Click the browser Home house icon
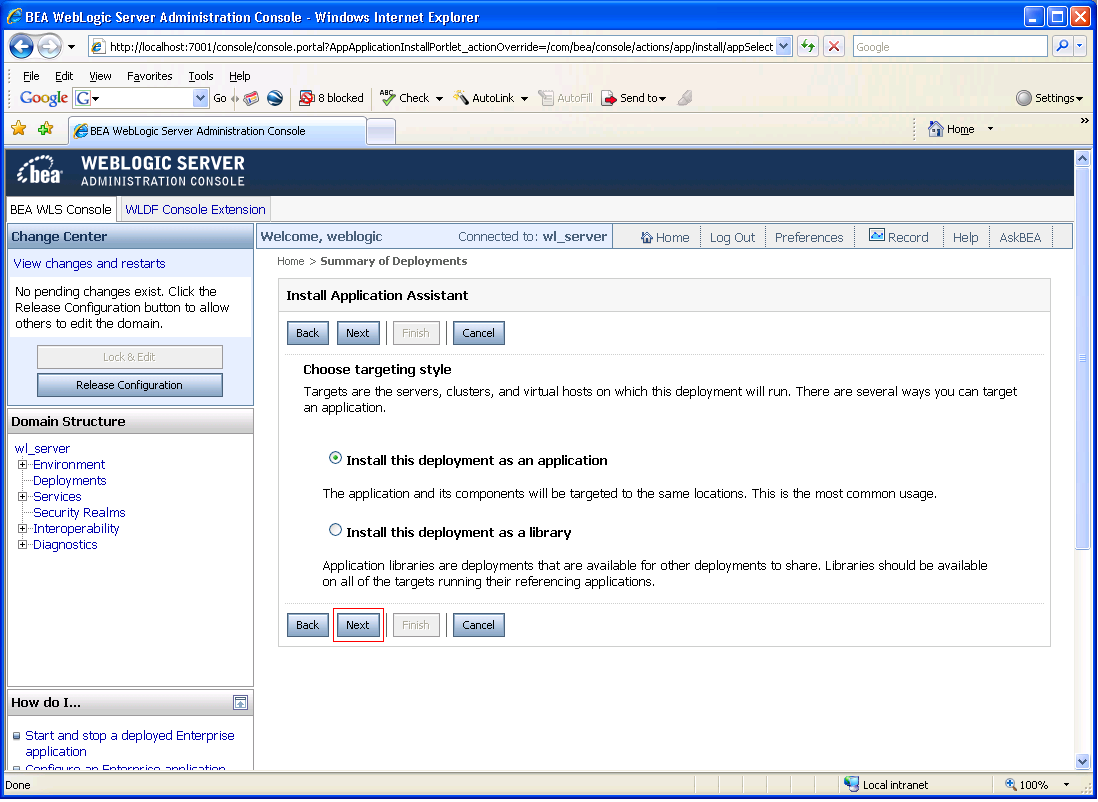Image resolution: width=1098 pixels, height=802 pixels. tap(936, 129)
